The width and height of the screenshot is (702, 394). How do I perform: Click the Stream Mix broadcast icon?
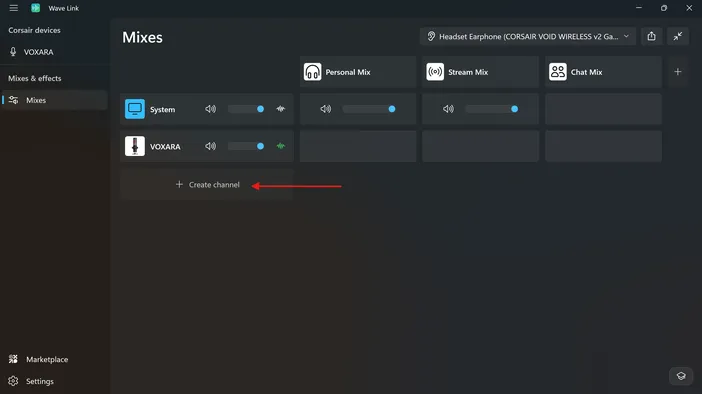[x=435, y=72]
